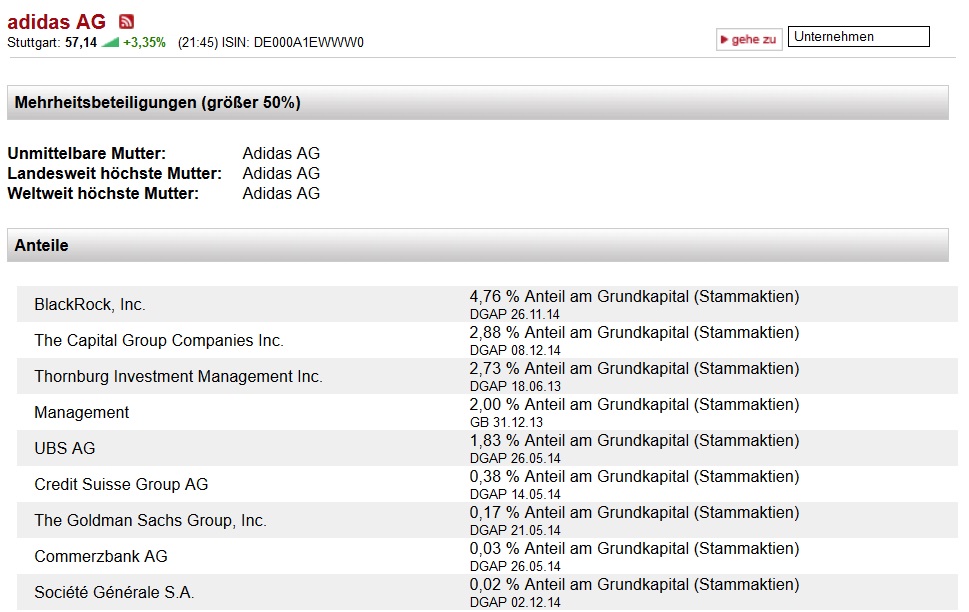The height and width of the screenshot is (612, 969).
Task: Click the Commerzbank AG shareholder entry
Action: tap(101, 556)
